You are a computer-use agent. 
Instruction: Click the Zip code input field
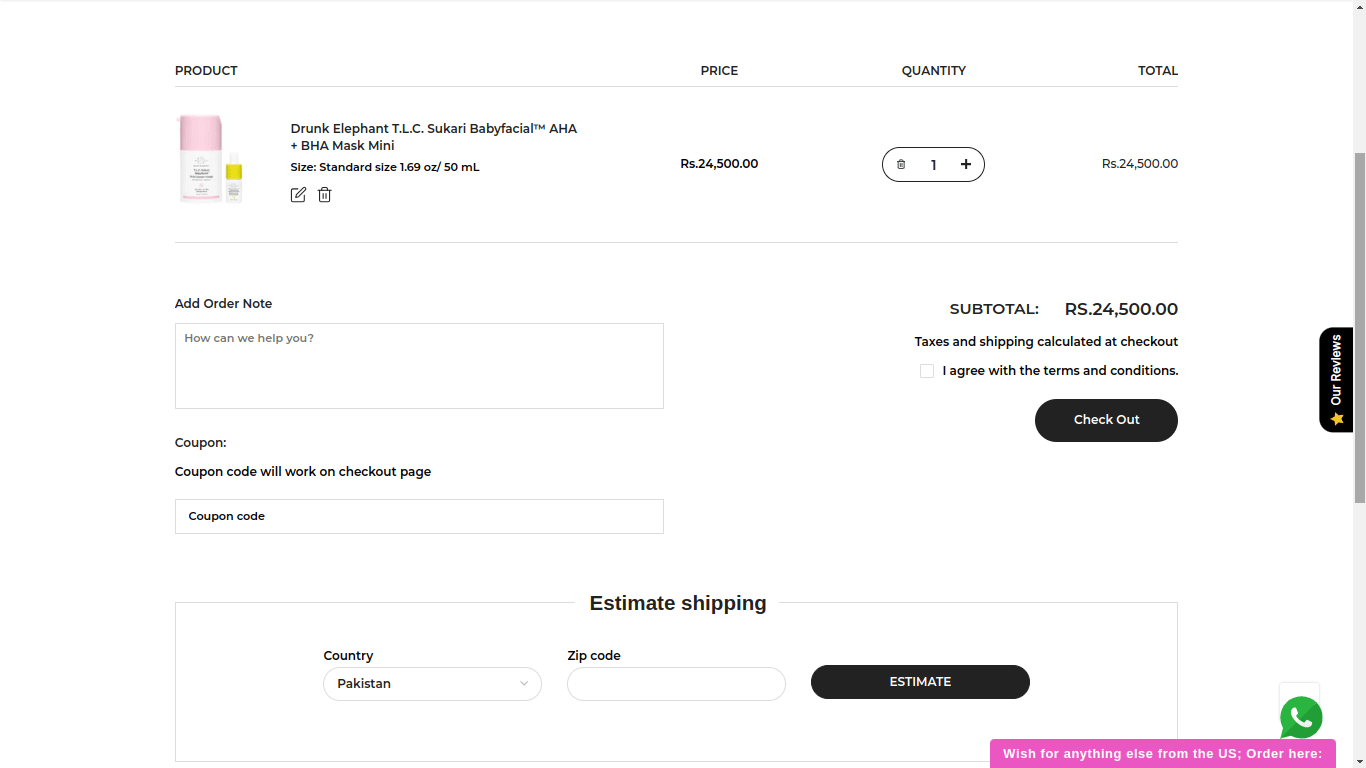click(x=676, y=684)
